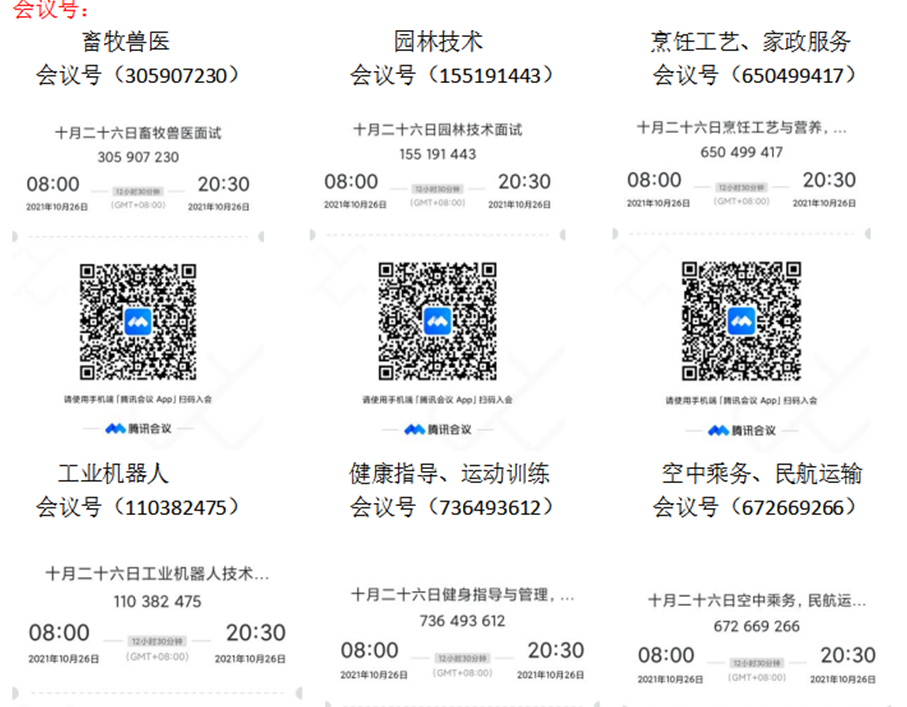Click the QR code for 园林技术 meeting
The height and width of the screenshot is (707, 907).
tap(438, 322)
